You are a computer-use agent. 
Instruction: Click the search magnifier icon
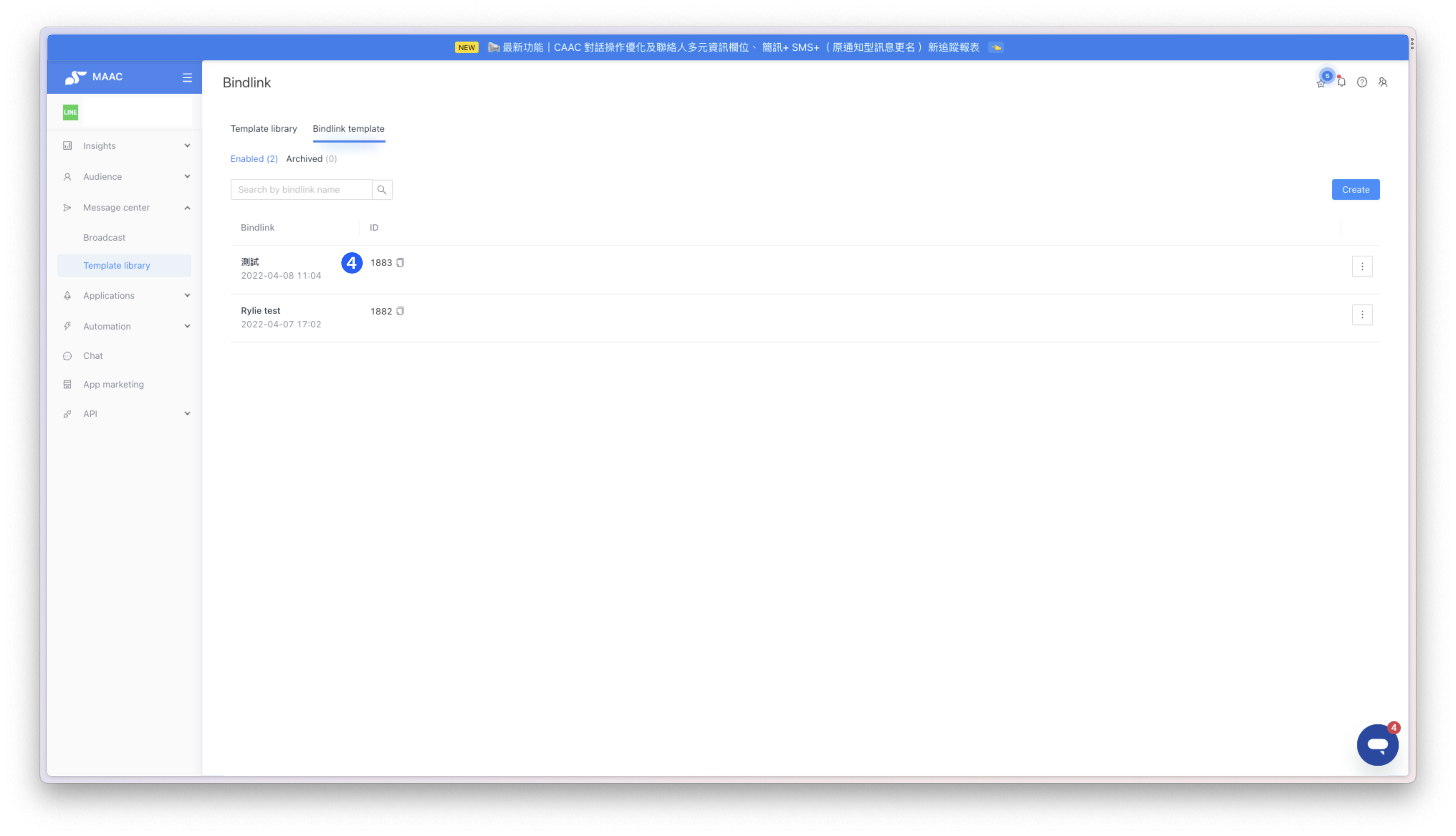coord(382,189)
